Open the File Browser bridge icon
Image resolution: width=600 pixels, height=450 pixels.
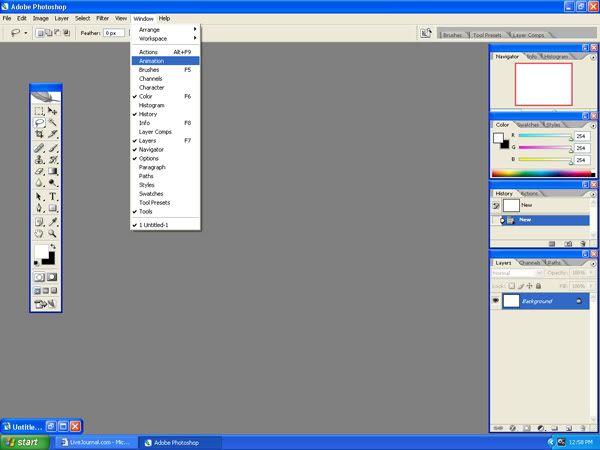[x=426, y=33]
